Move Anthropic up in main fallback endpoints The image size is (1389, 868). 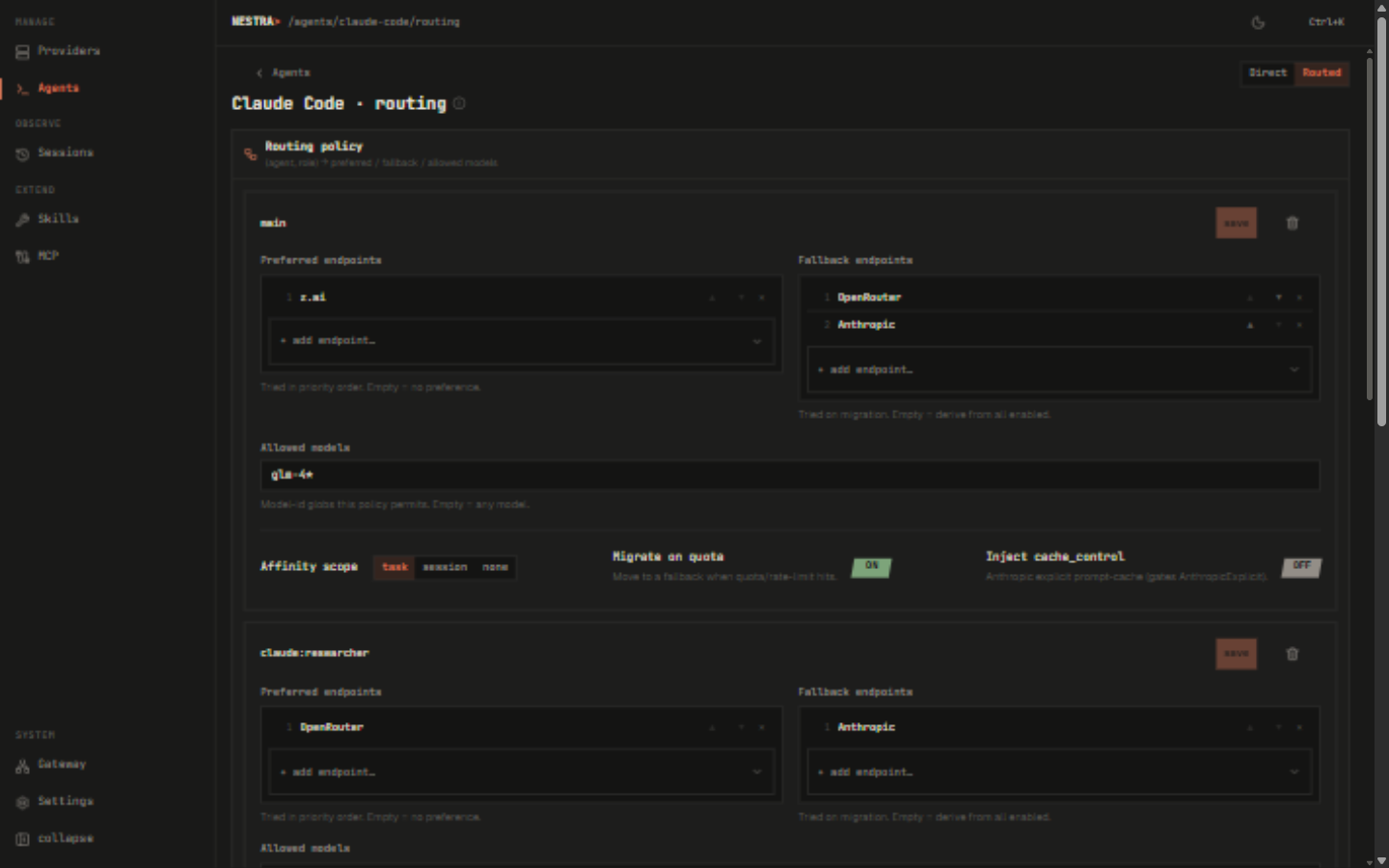click(1250, 325)
